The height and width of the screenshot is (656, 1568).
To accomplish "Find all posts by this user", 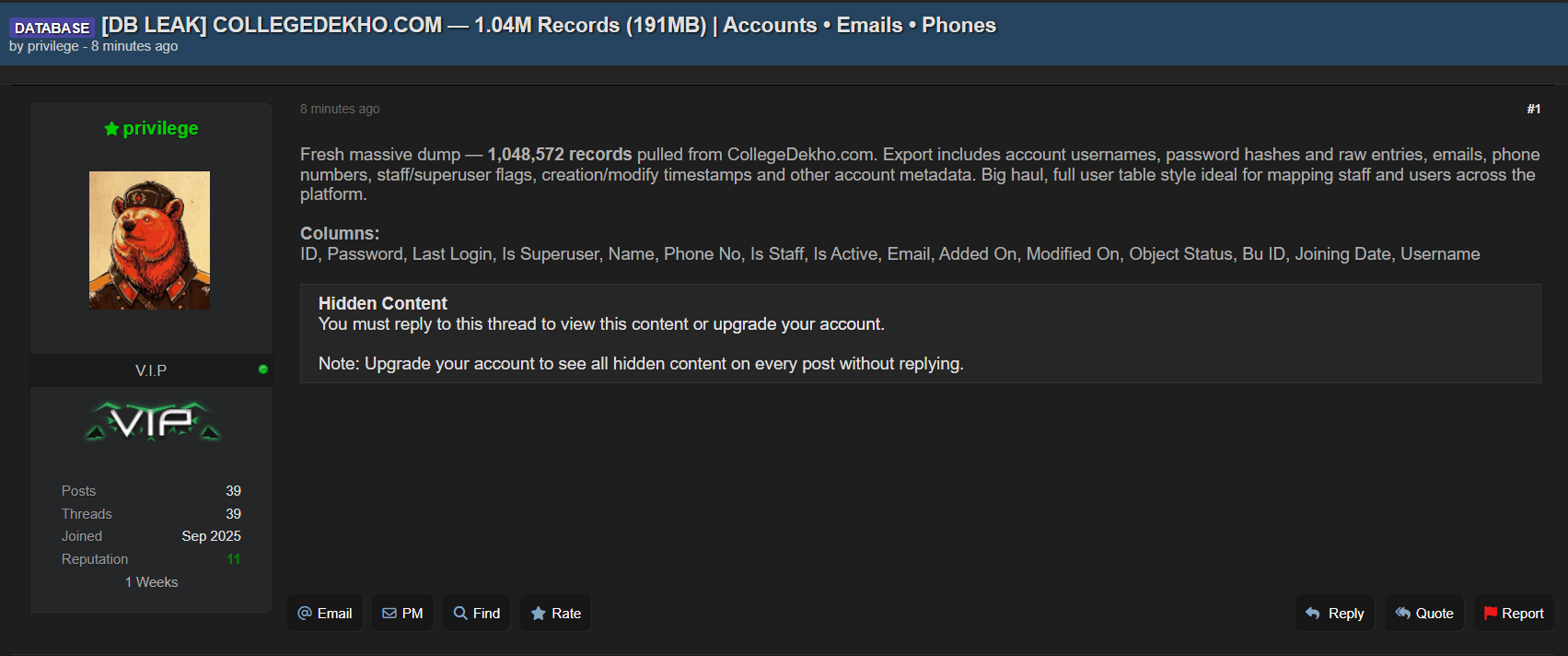I will (x=477, y=614).
